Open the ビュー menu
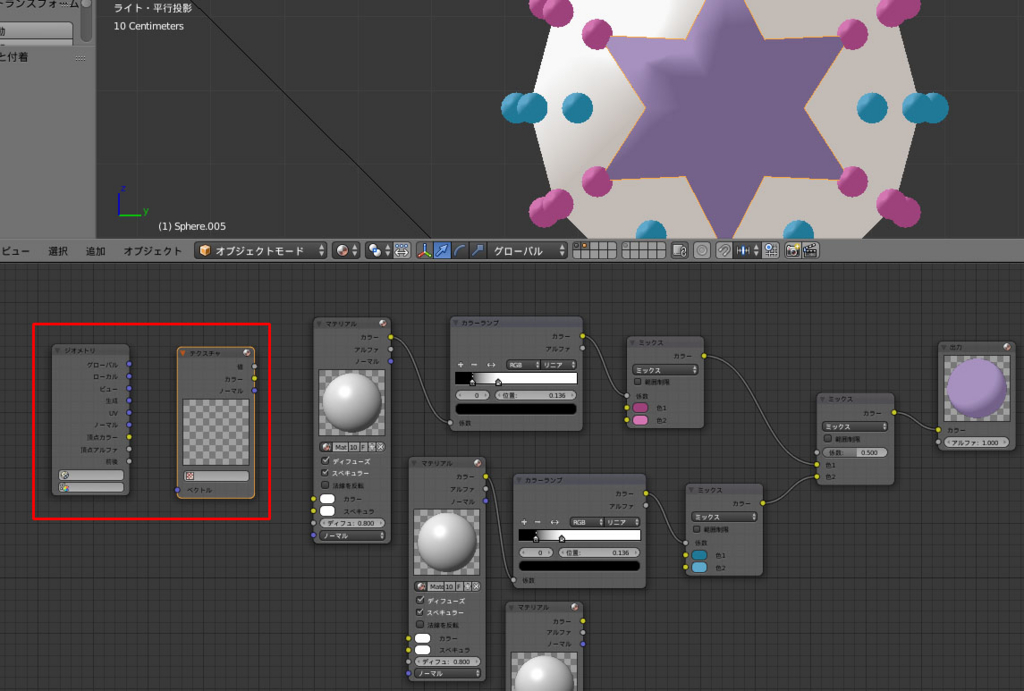 (16, 251)
